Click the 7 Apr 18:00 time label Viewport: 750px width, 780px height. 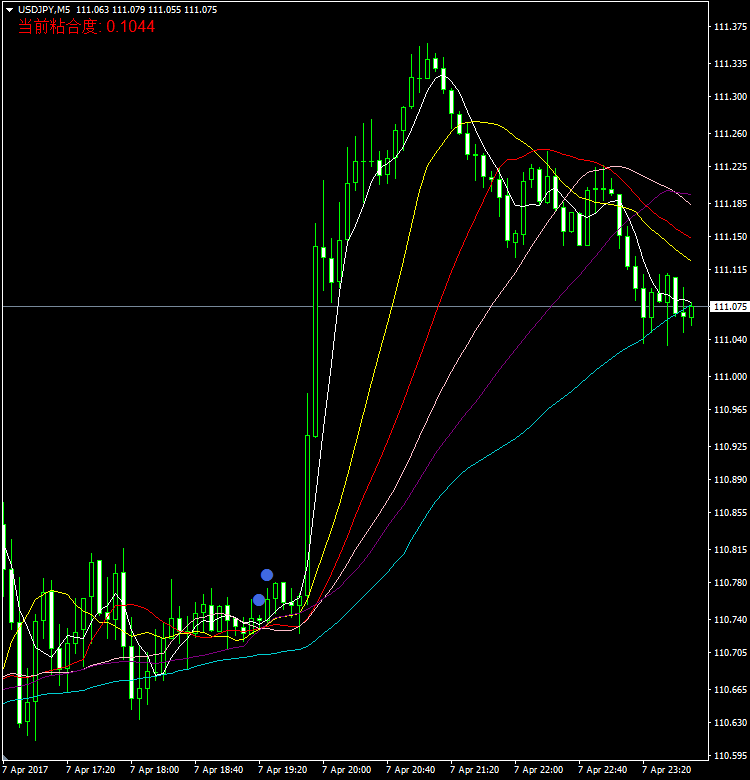coord(155,770)
